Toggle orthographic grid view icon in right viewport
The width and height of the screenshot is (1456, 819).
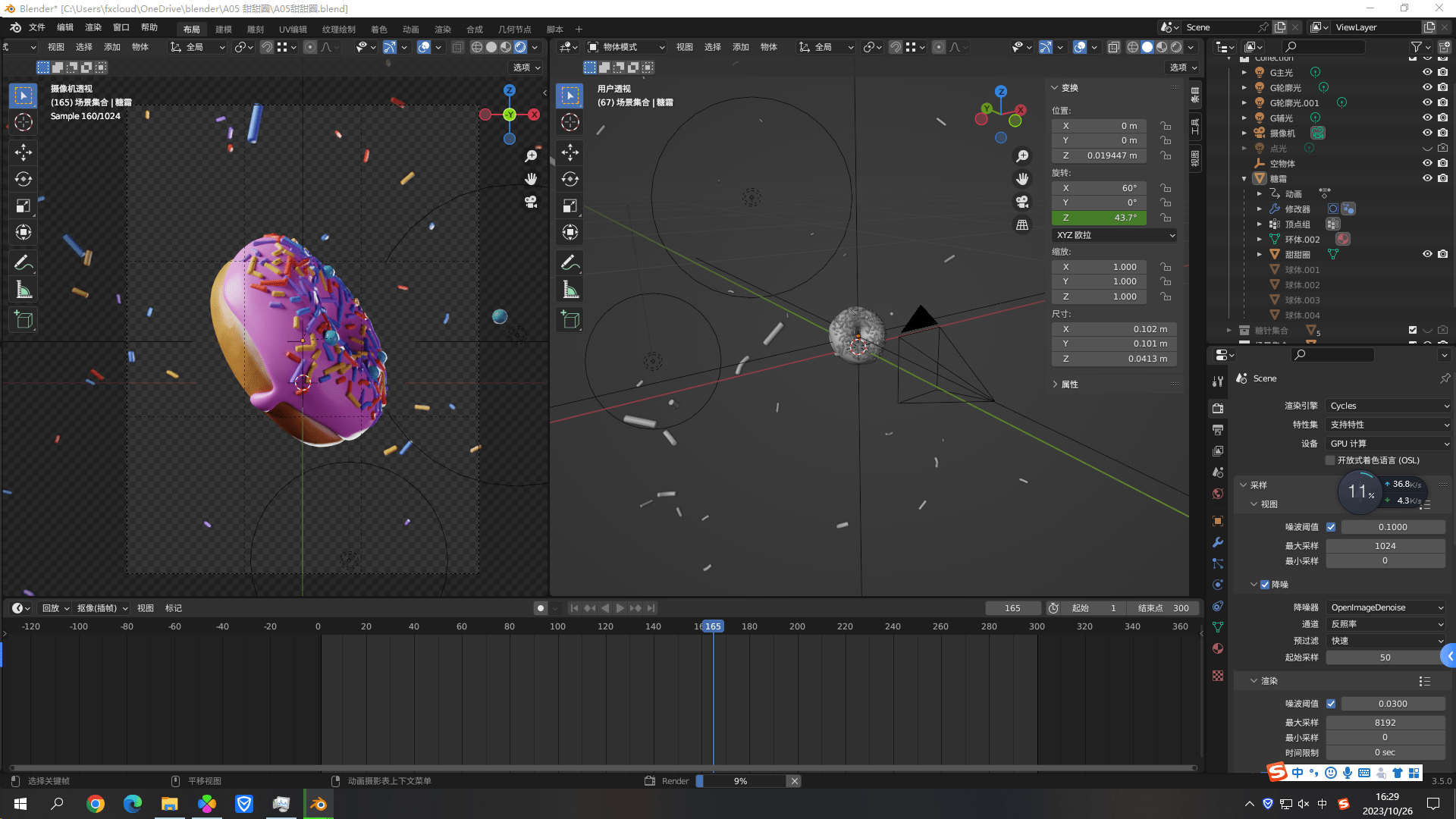1022,225
